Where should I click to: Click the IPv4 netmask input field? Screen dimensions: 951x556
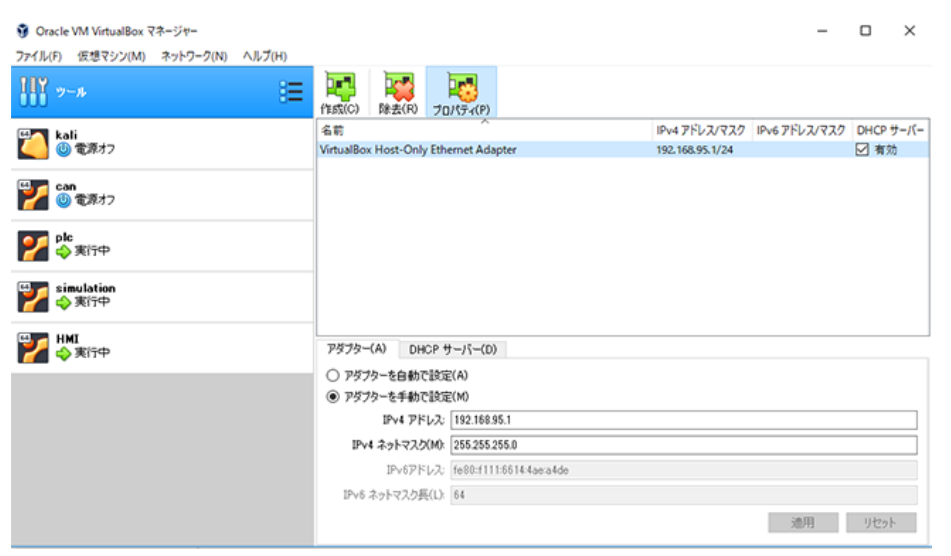684,444
